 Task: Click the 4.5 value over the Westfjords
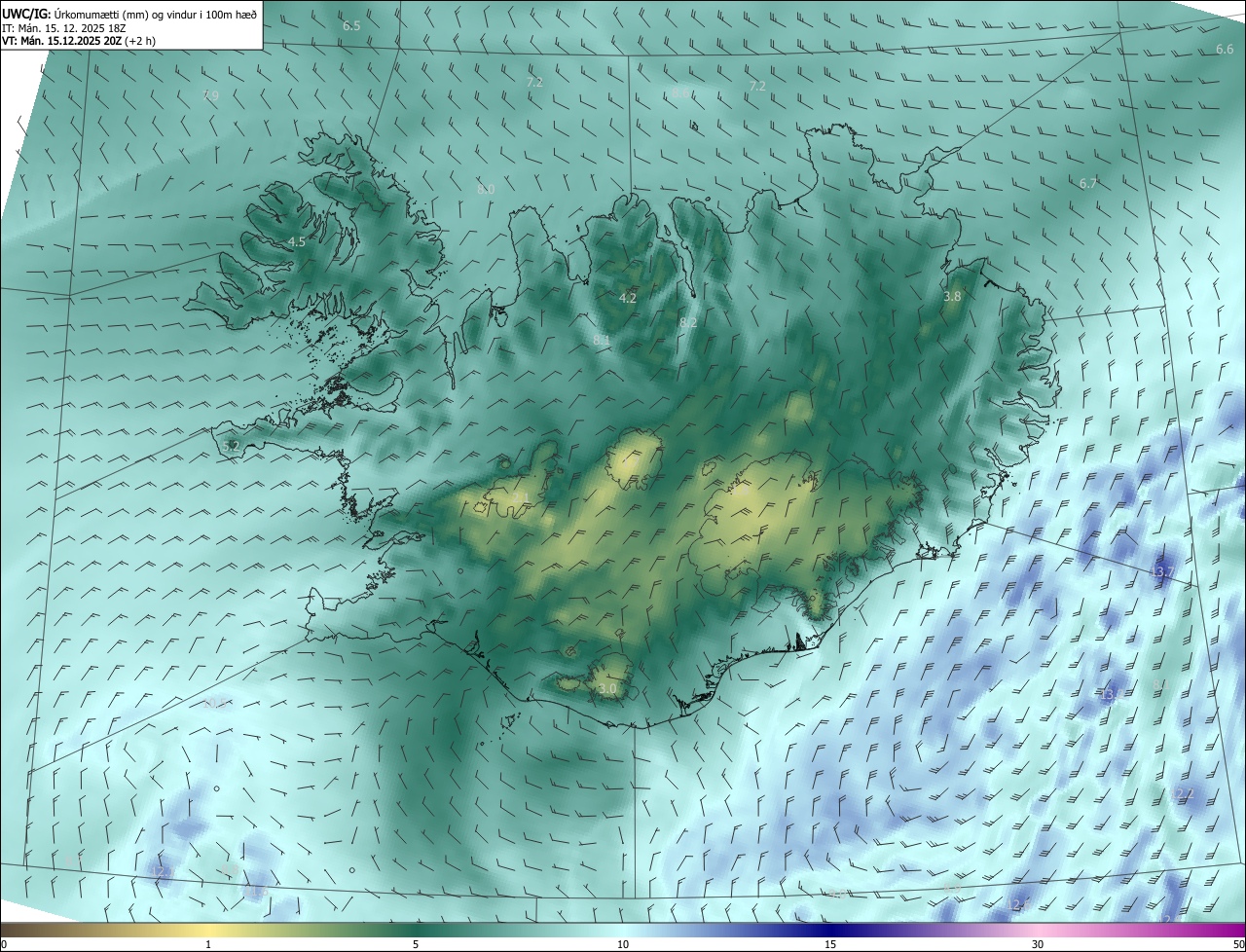coord(297,242)
